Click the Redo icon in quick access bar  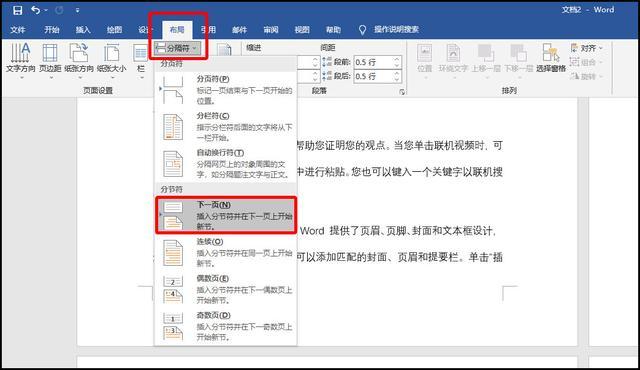tap(59, 10)
